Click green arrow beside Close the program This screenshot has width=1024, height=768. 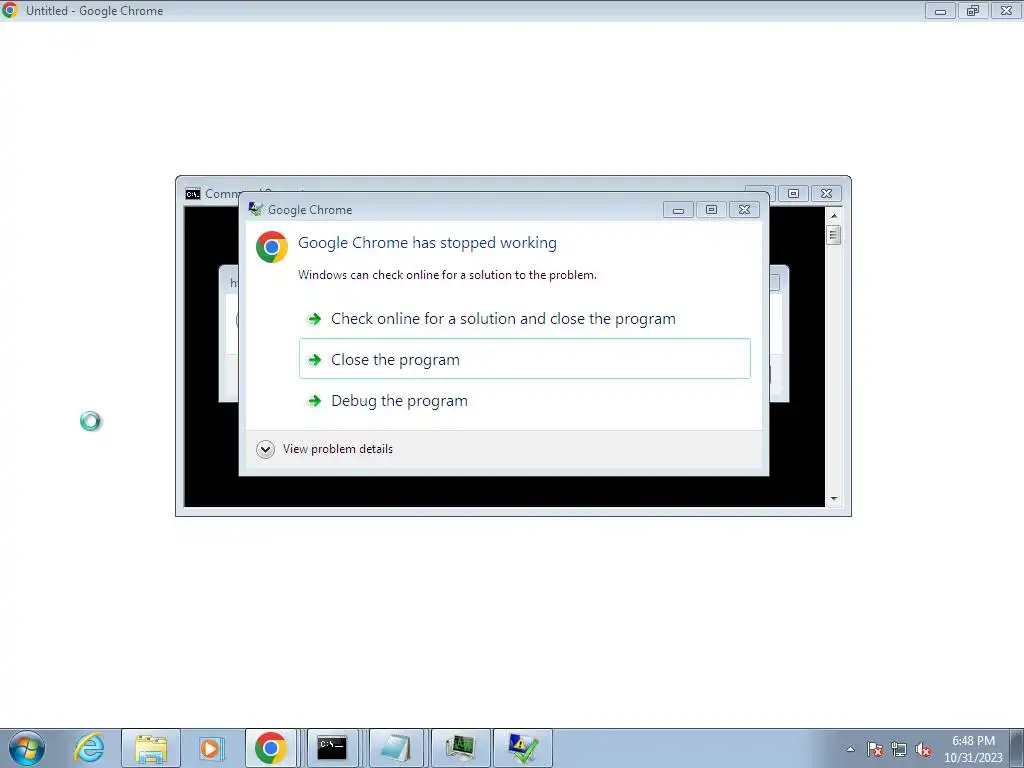[x=315, y=360]
